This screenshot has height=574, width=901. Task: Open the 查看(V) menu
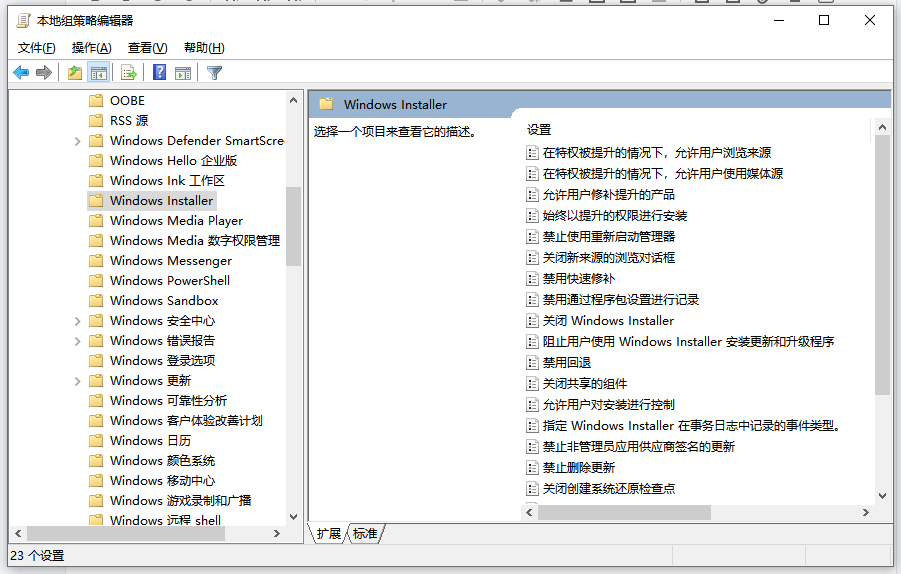coord(148,48)
